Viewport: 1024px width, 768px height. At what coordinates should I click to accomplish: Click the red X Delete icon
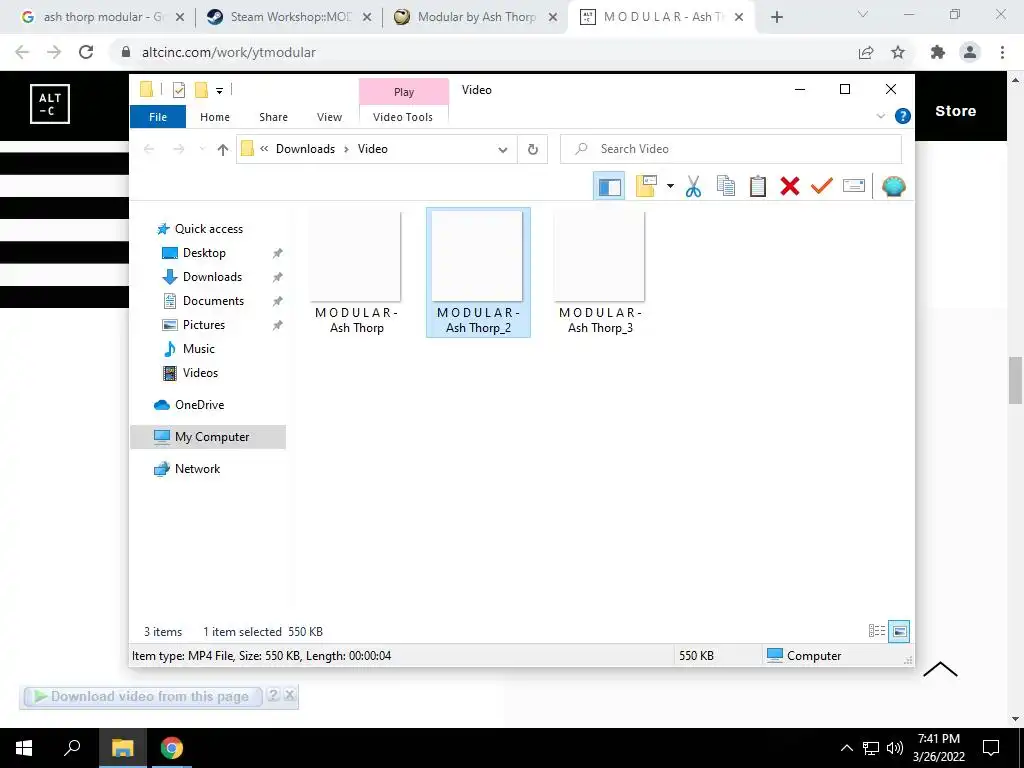pyautogui.click(x=790, y=187)
